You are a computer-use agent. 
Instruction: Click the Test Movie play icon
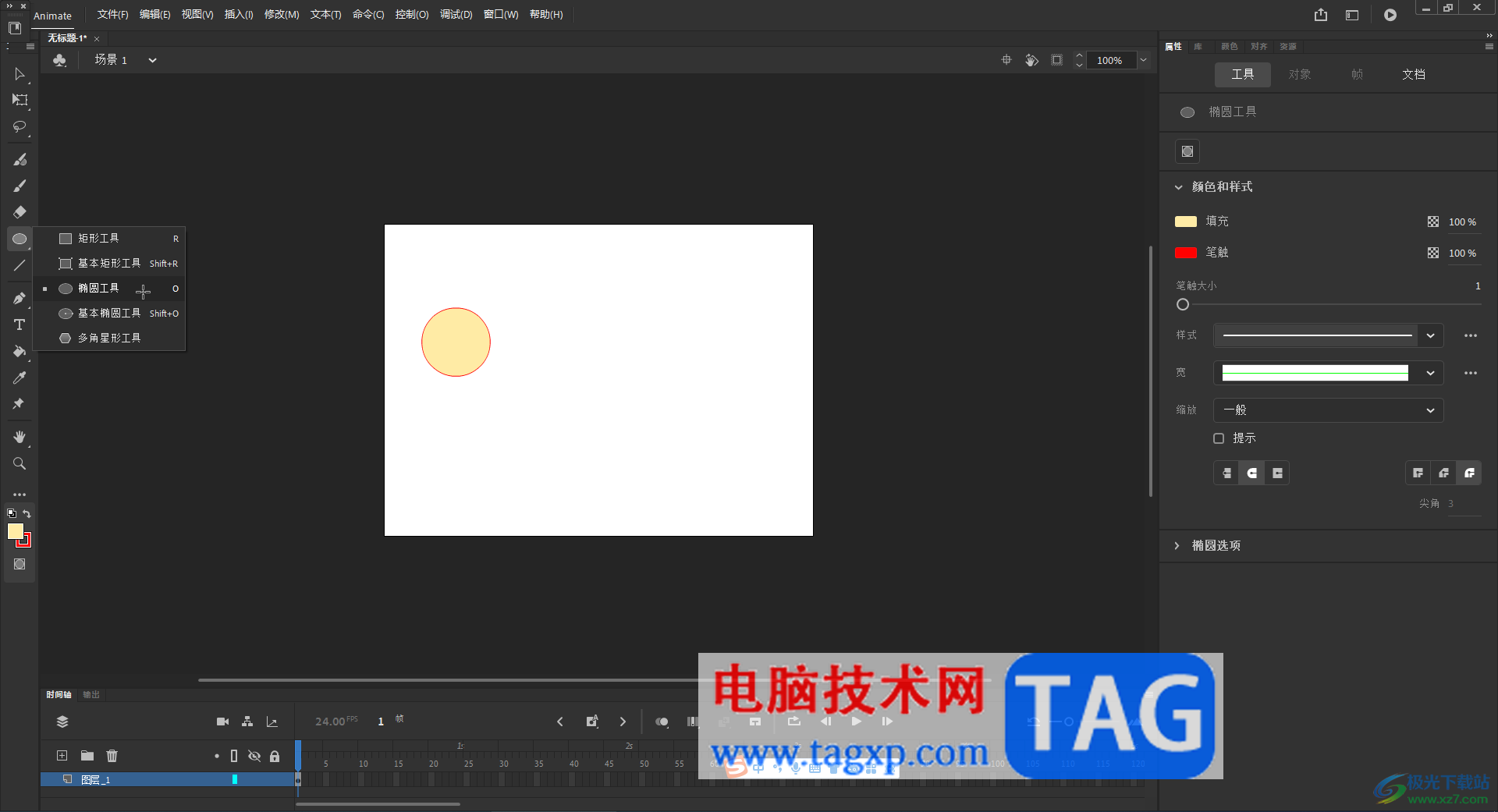[1390, 15]
